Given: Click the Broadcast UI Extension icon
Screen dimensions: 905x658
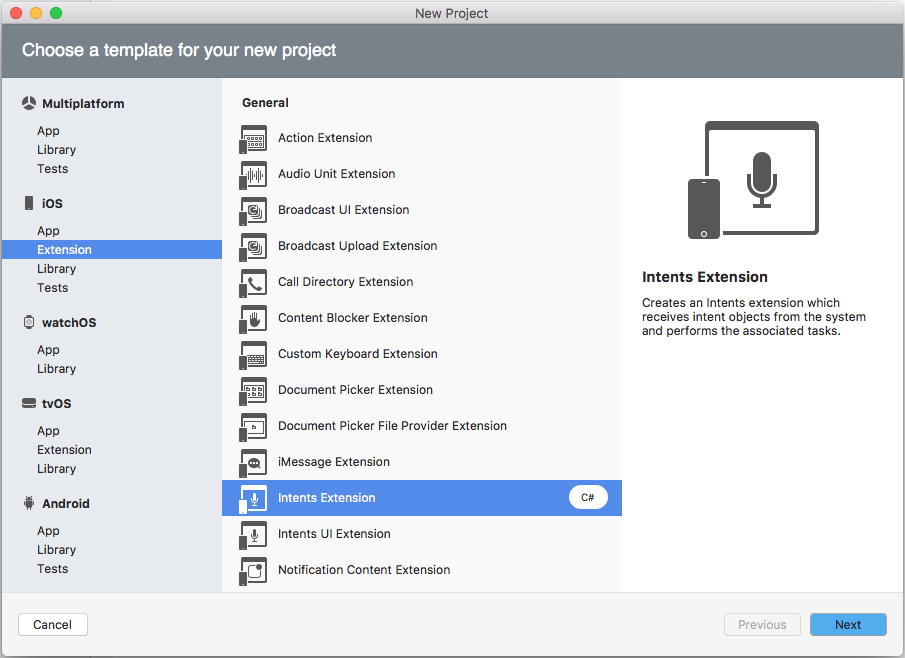Looking at the screenshot, I should 254,211.
